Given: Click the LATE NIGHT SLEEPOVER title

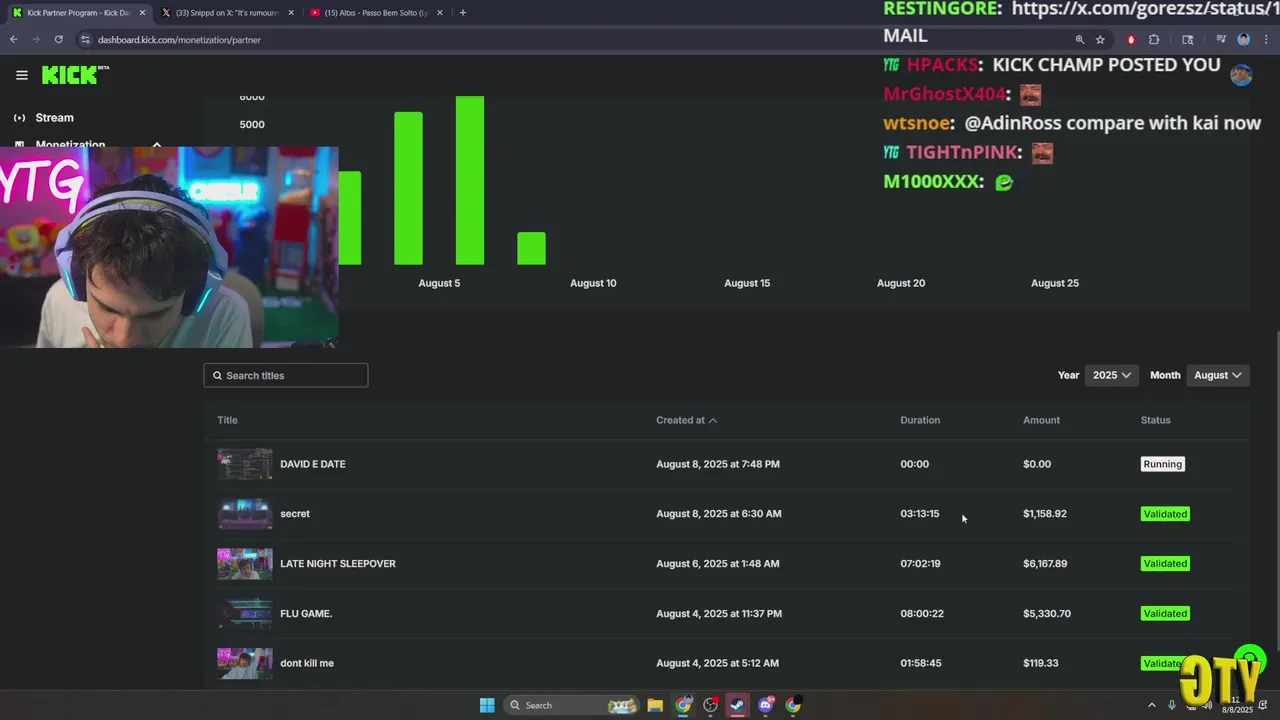Looking at the screenshot, I should coord(338,564).
